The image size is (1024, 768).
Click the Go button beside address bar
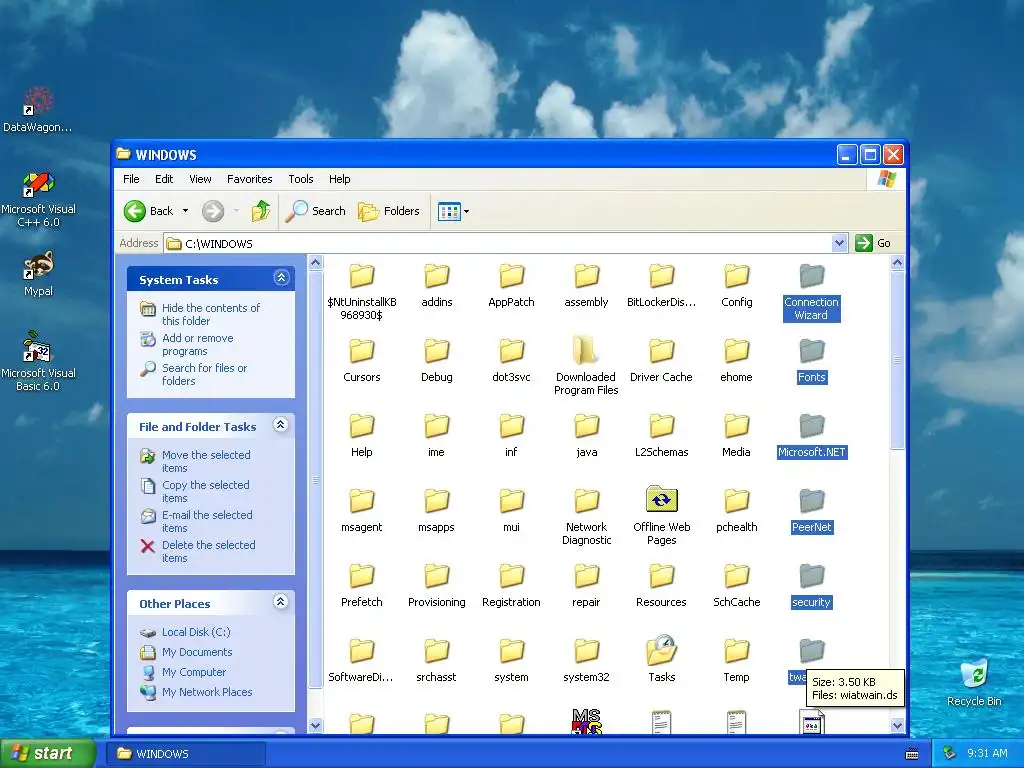point(873,243)
